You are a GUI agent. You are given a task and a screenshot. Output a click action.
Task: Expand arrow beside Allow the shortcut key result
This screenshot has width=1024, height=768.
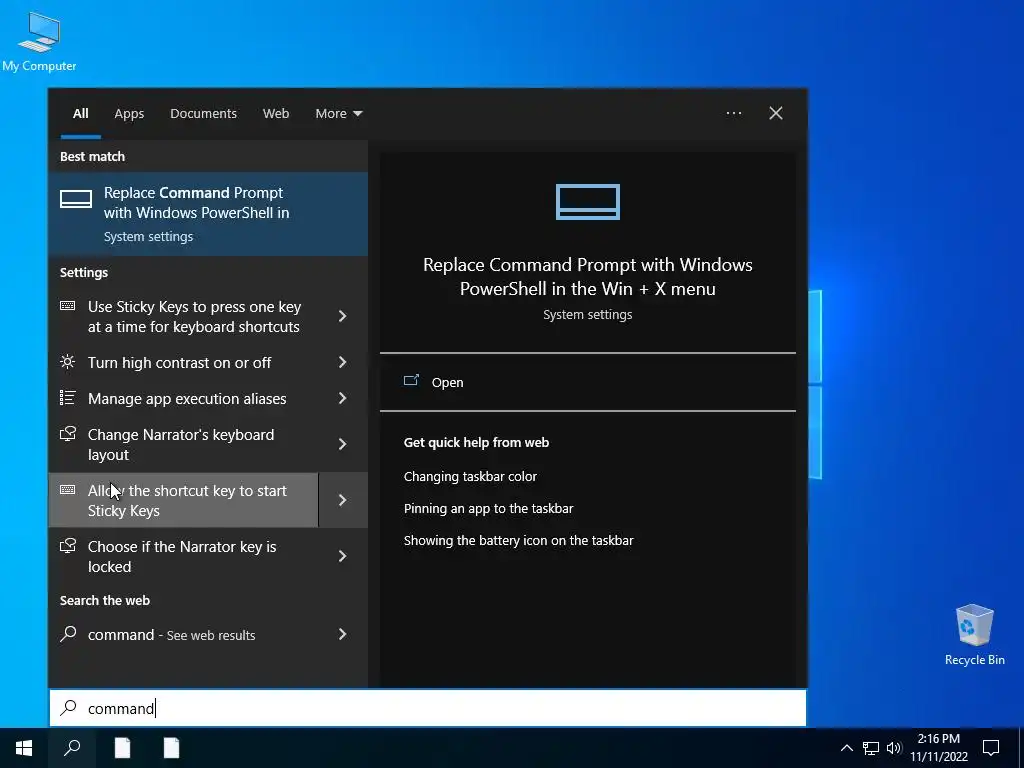(343, 500)
